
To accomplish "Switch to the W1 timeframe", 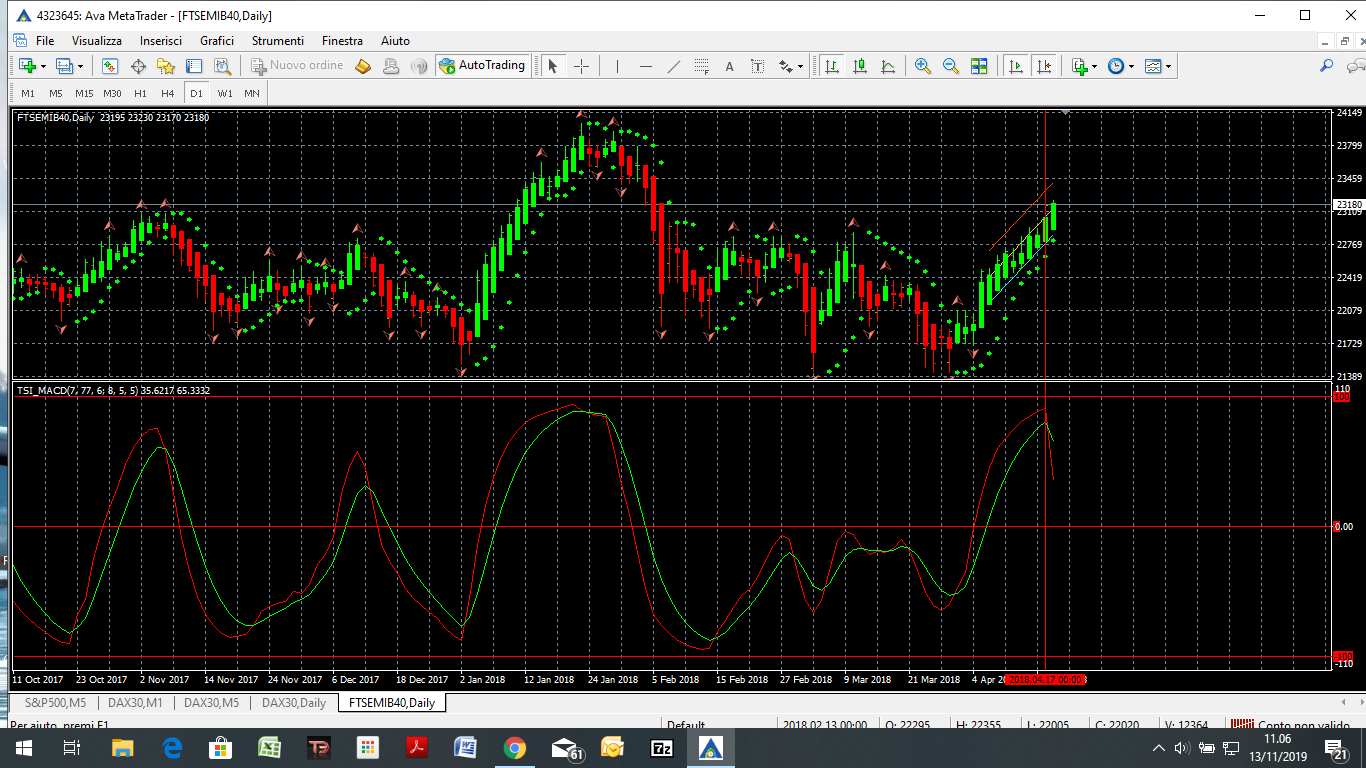I will (x=224, y=93).
